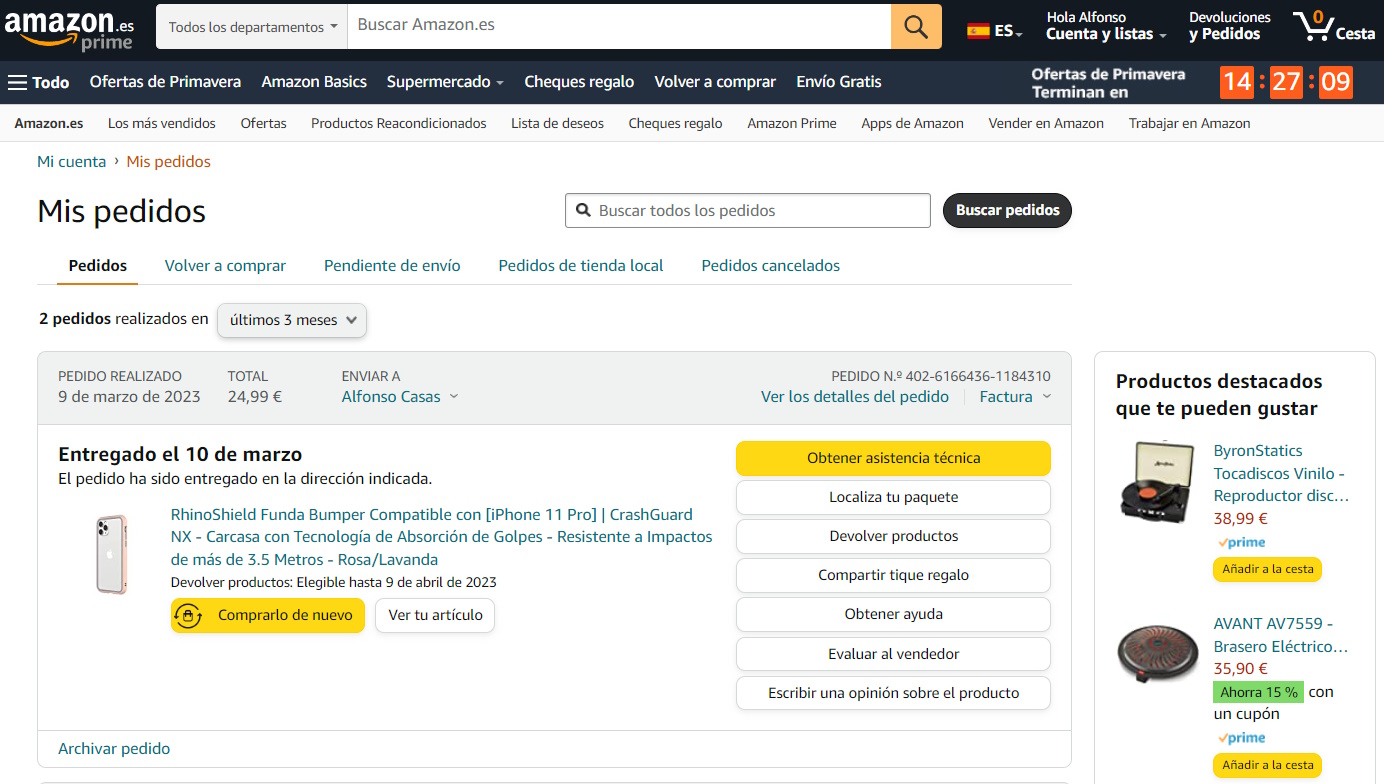Open the Todo hamburger menu

pos(39,82)
